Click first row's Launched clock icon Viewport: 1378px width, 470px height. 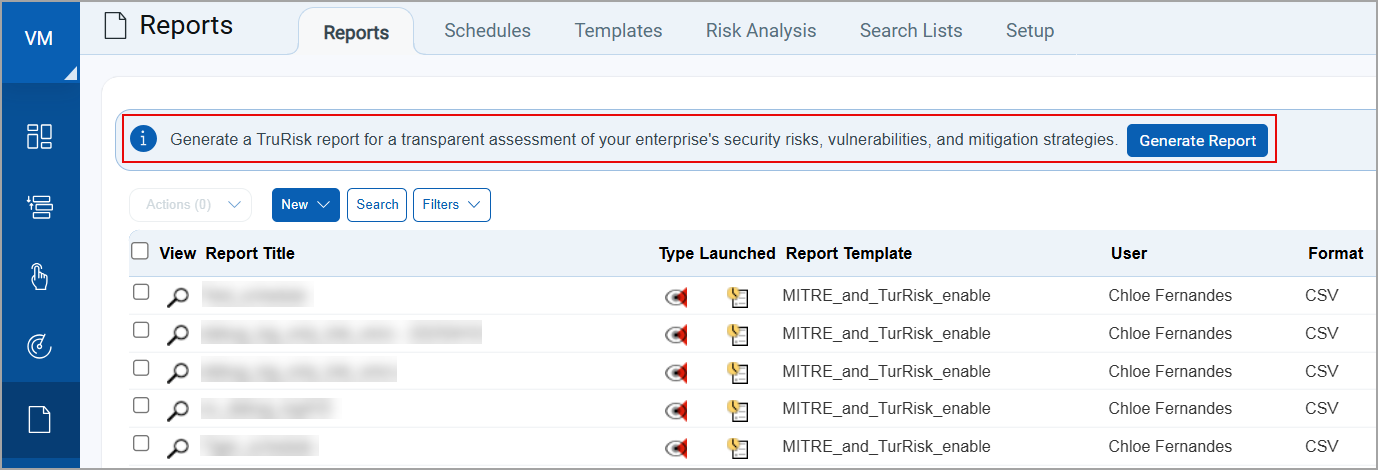[738, 297]
